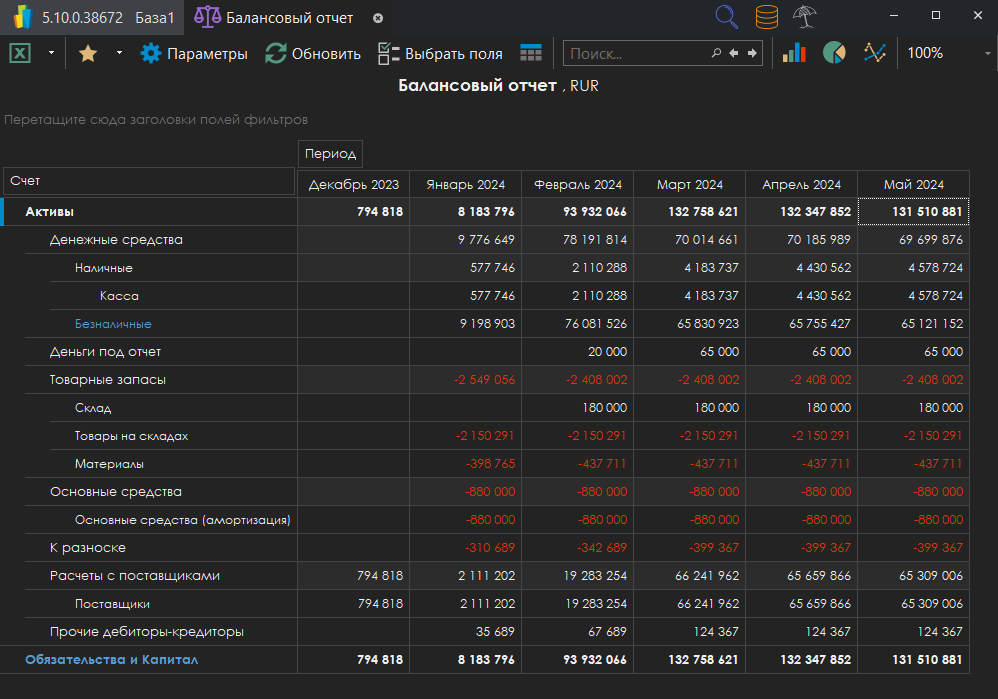Switch to the База1 tab
Viewport: 998px width, 699px height.
pyautogui.click(x=155, y=18)
